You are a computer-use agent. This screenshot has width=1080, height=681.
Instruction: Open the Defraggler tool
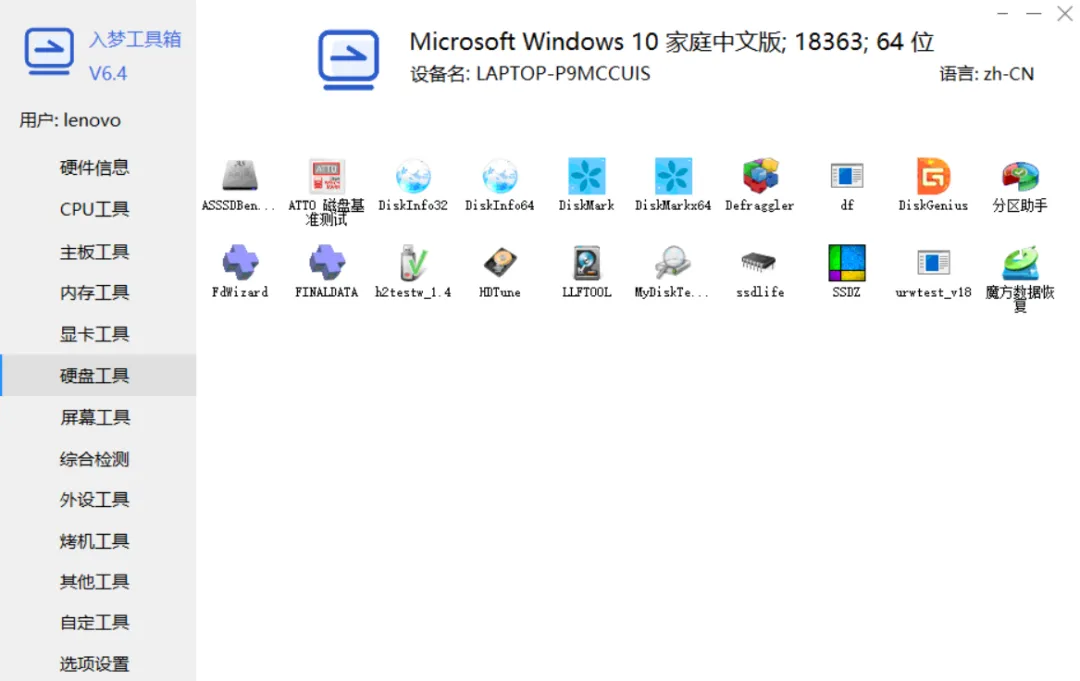760,185
